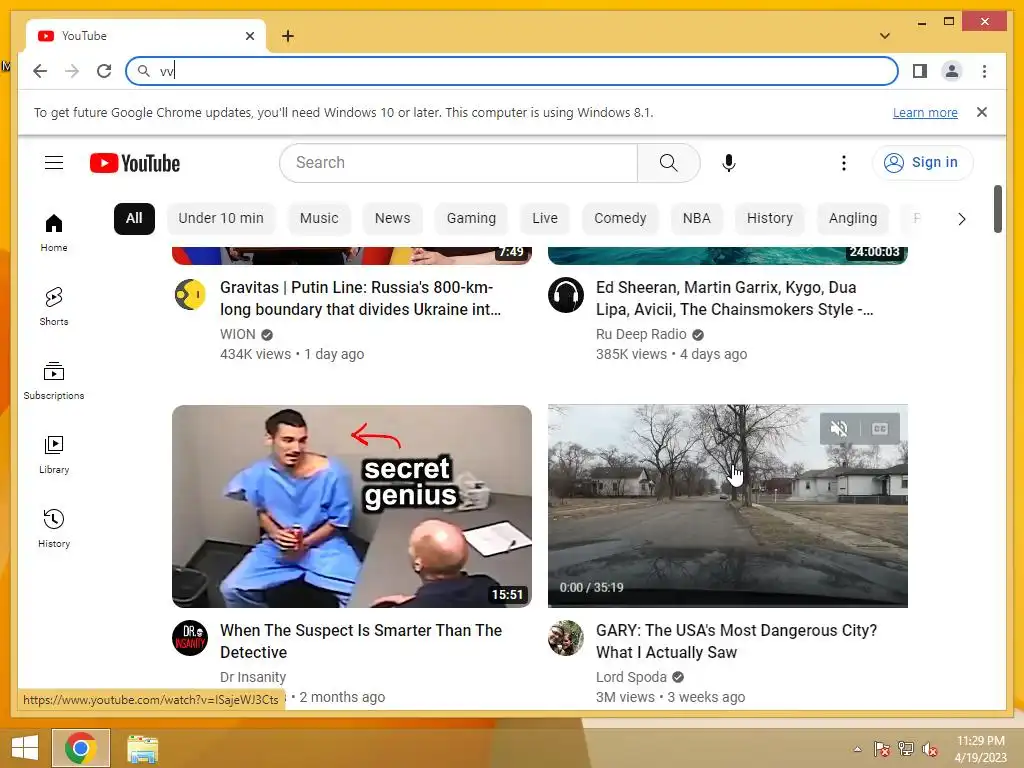Reload the page

click(104, 71)
